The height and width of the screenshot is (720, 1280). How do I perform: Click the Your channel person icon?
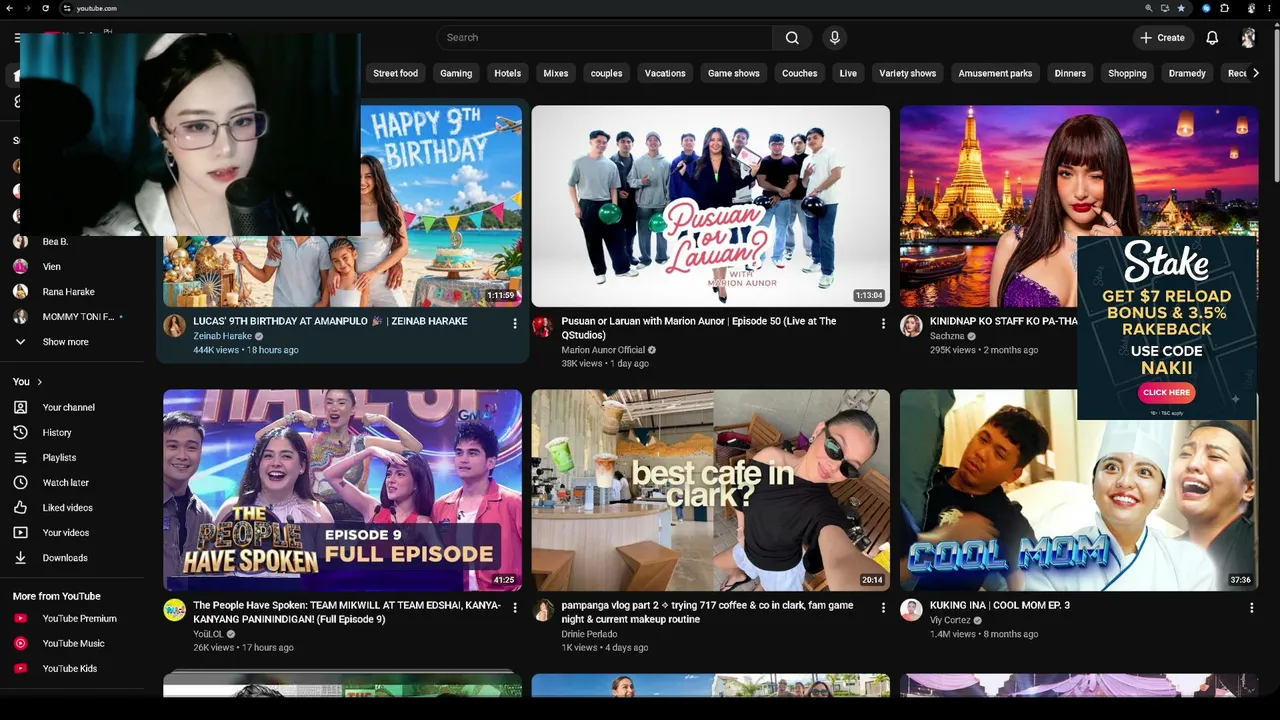[20, 408]
